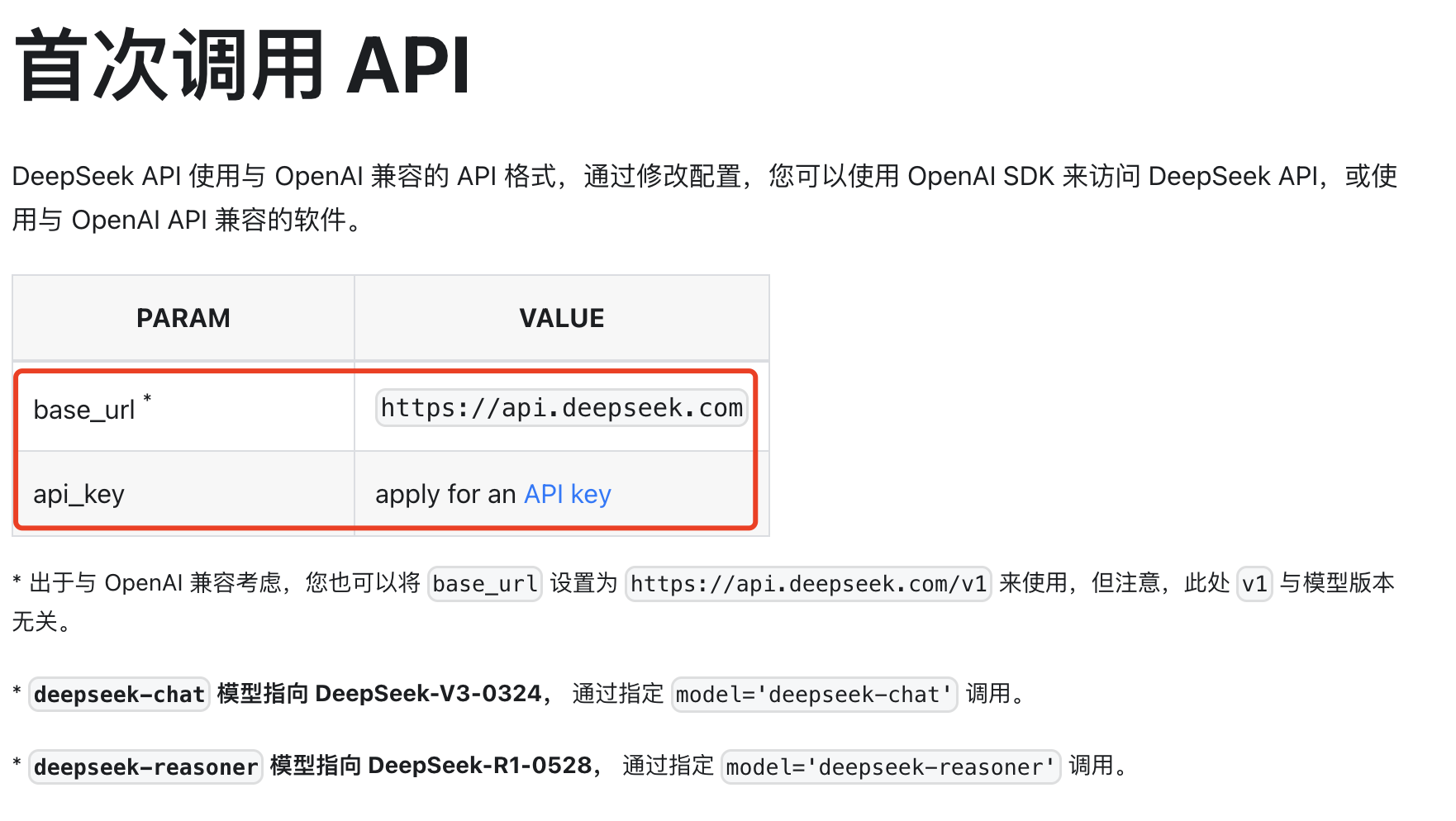Click the inline v1 code snippet
Image resolution: width=1456 pixels, height=821 pixels.
1254,584
